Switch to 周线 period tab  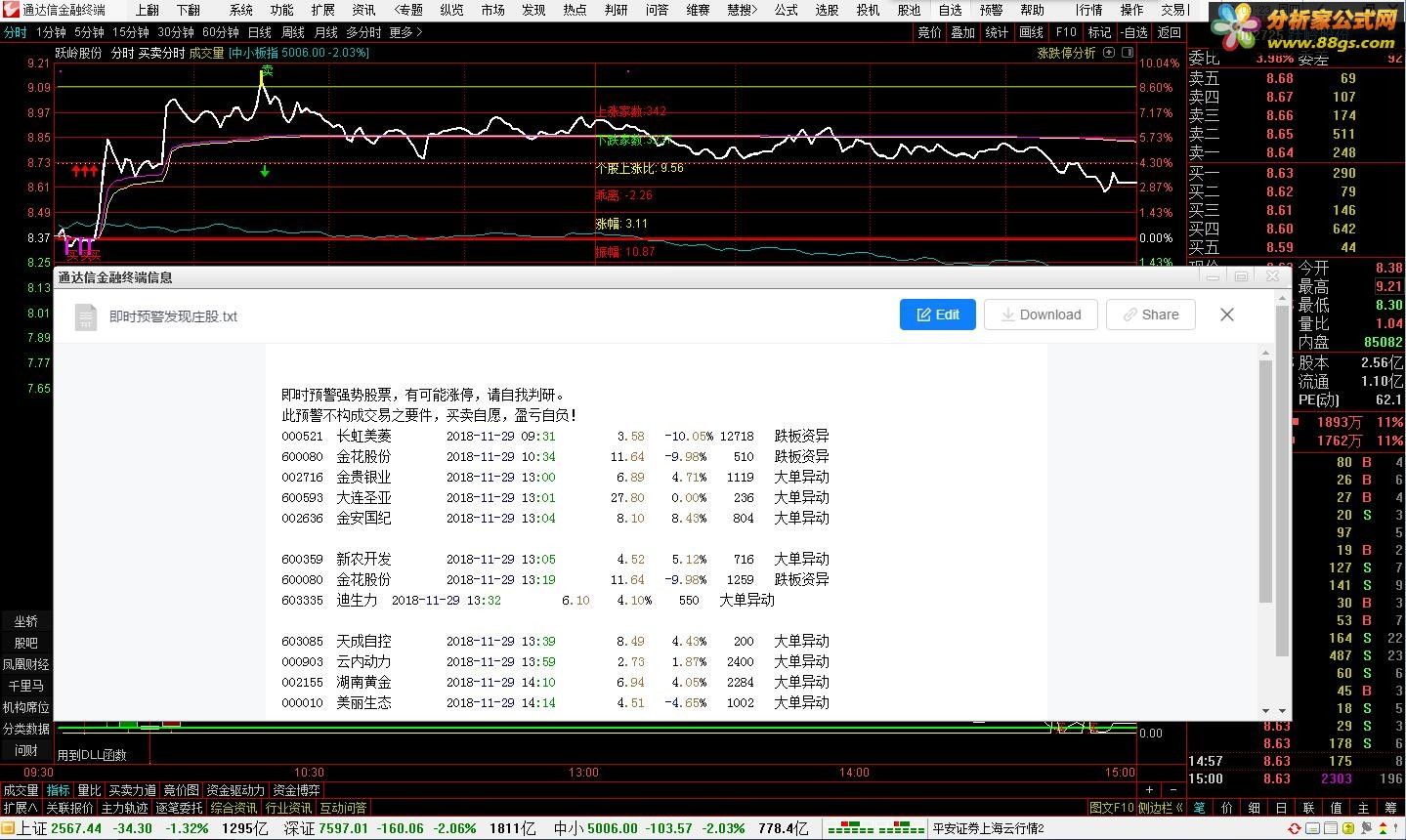click(293, 32)
